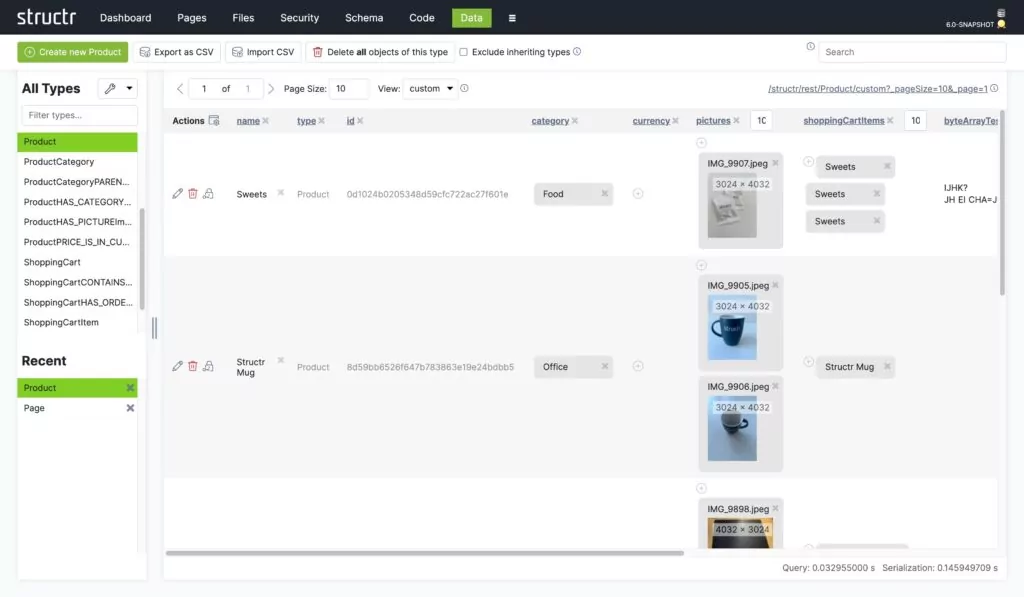Click the Structr Mug shopping cart item
The height and width of the screenshot is (597, 1024).
point(849,366)
